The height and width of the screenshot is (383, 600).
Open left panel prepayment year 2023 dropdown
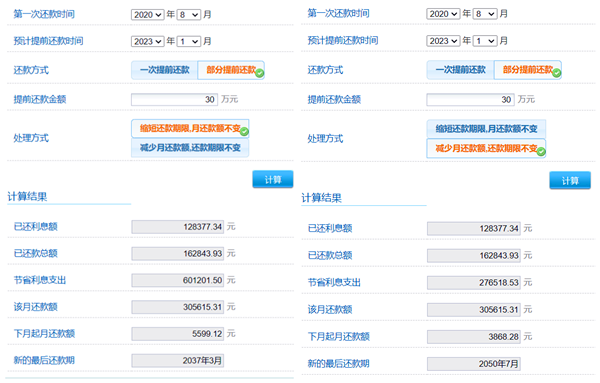point(147,41)
